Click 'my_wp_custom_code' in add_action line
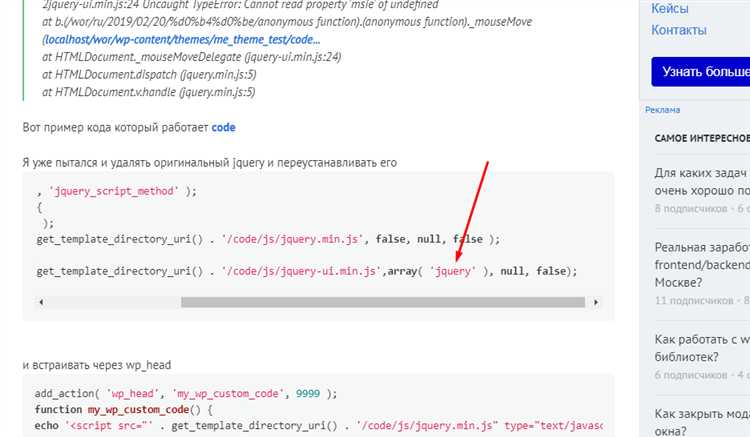750x437 pixels. 228,393
